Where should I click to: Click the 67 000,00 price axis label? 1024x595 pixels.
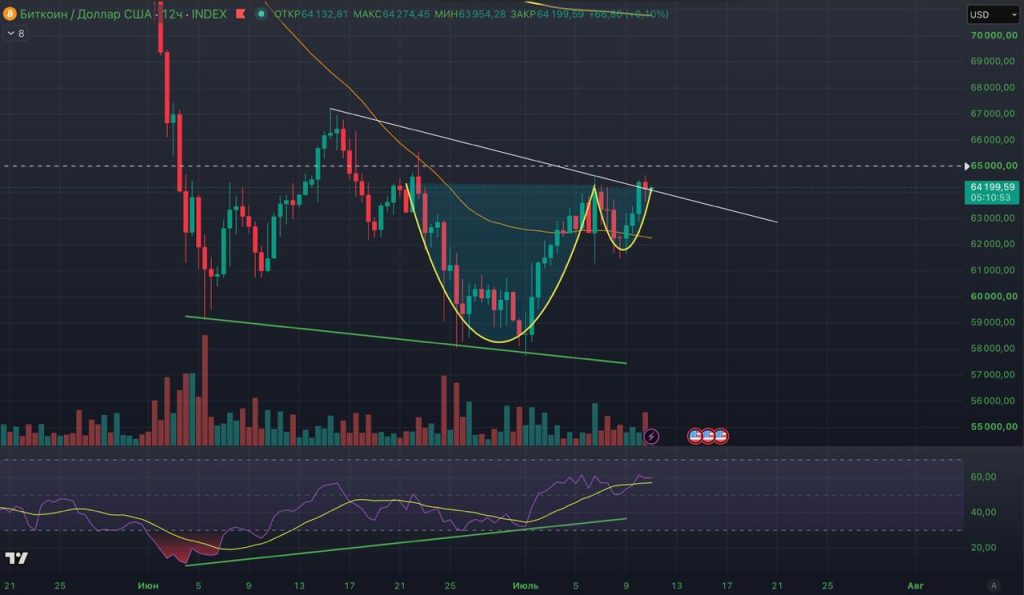(x=993, y=114)
